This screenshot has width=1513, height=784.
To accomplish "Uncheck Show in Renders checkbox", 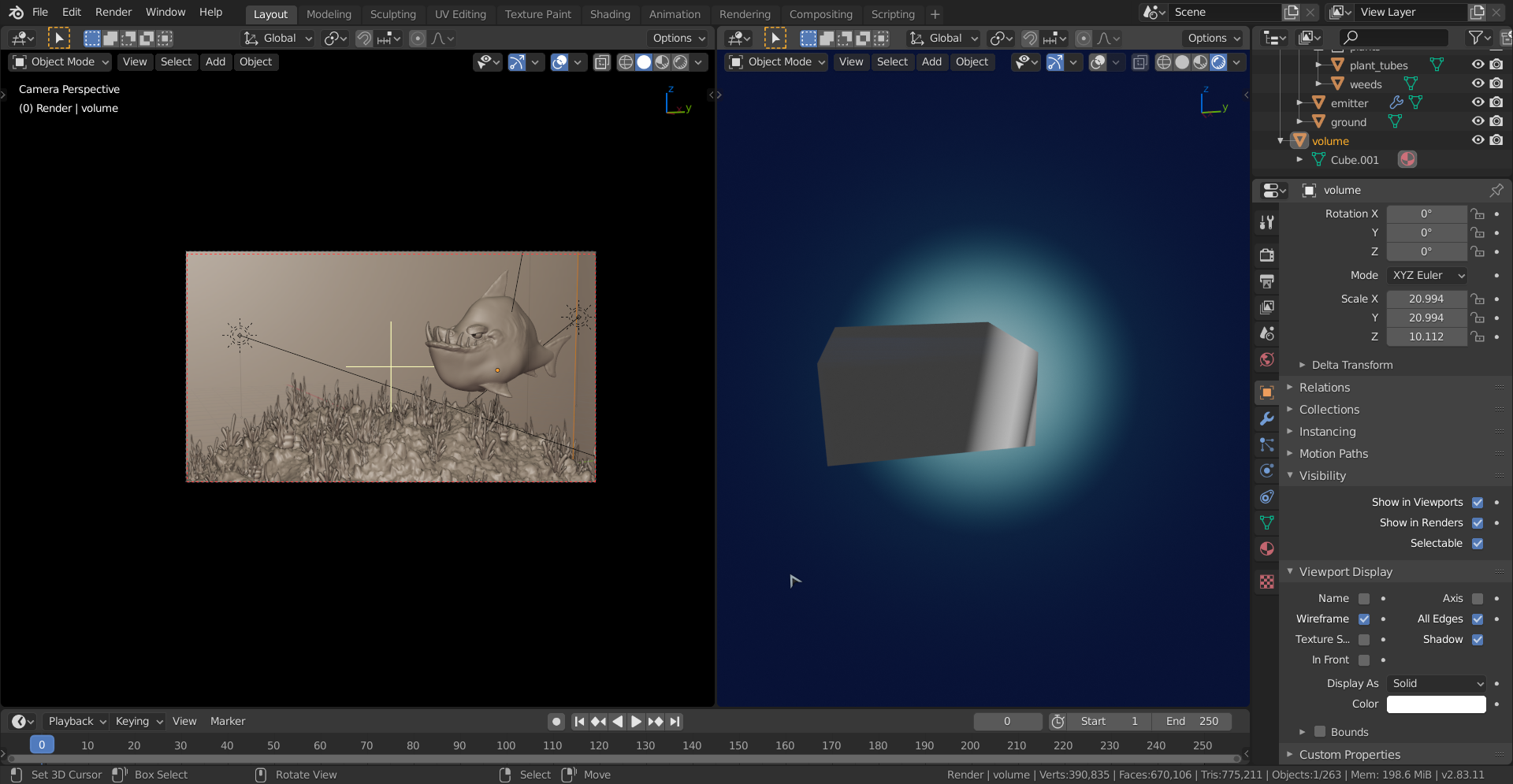I will pos(1478,522).
